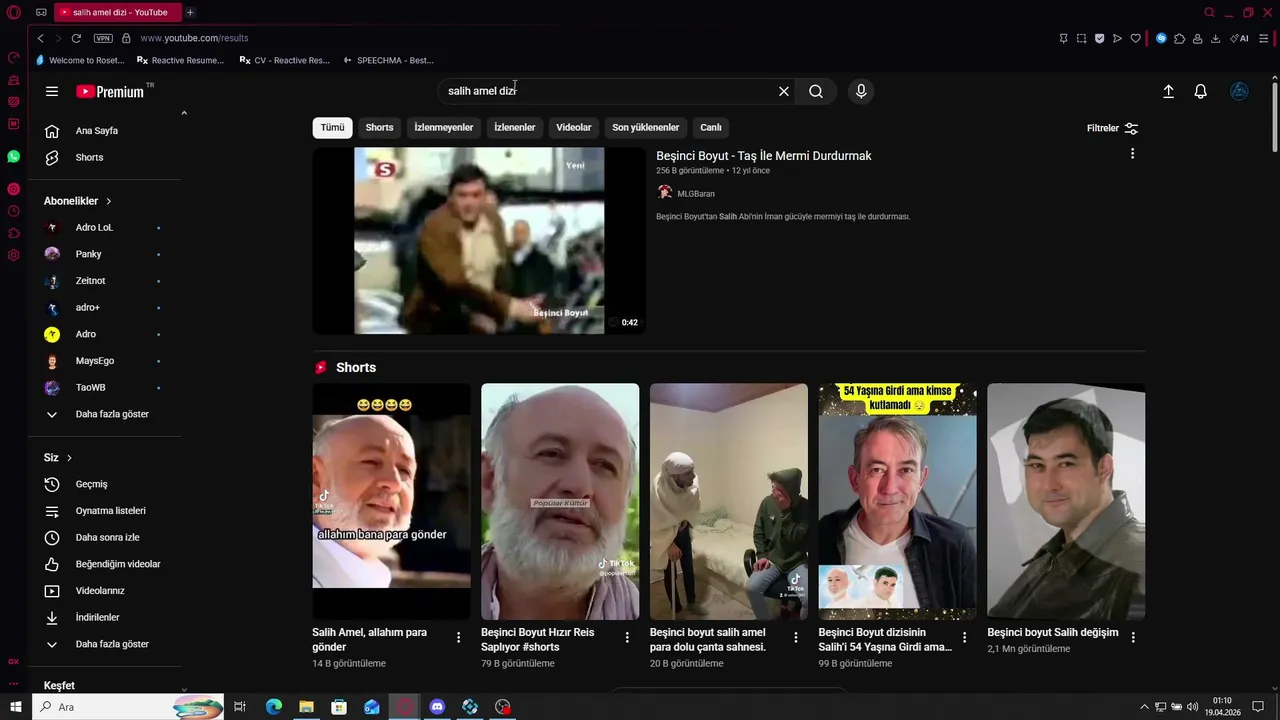Viewport: 1280px width, 720px height.
Task: Expand the Abonelikler section chevron
Action: 109,201
